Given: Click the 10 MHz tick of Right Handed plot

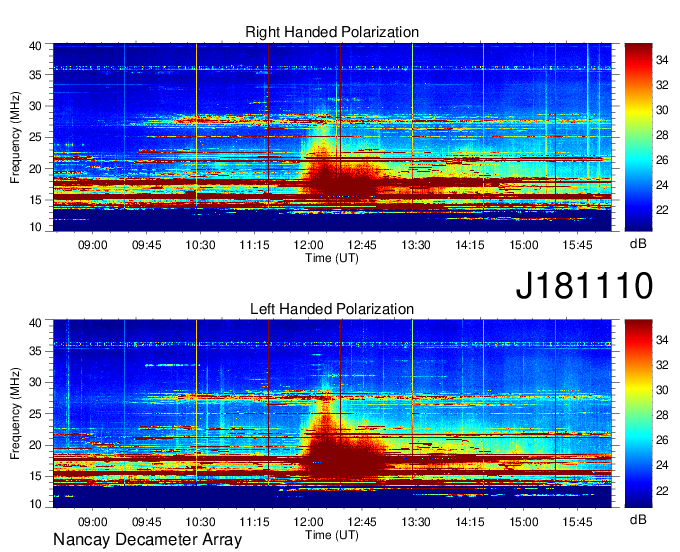Looking at the screenshot, I should (x=35, y=227).
